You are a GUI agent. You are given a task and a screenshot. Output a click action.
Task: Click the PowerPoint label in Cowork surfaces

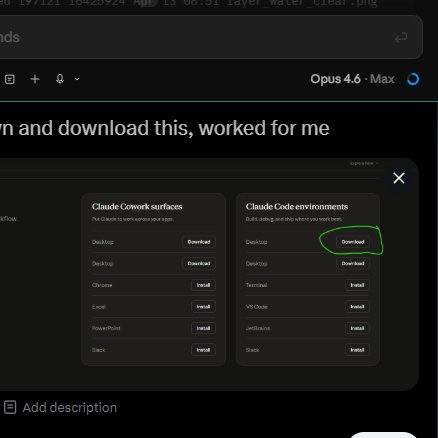[106, 328]
